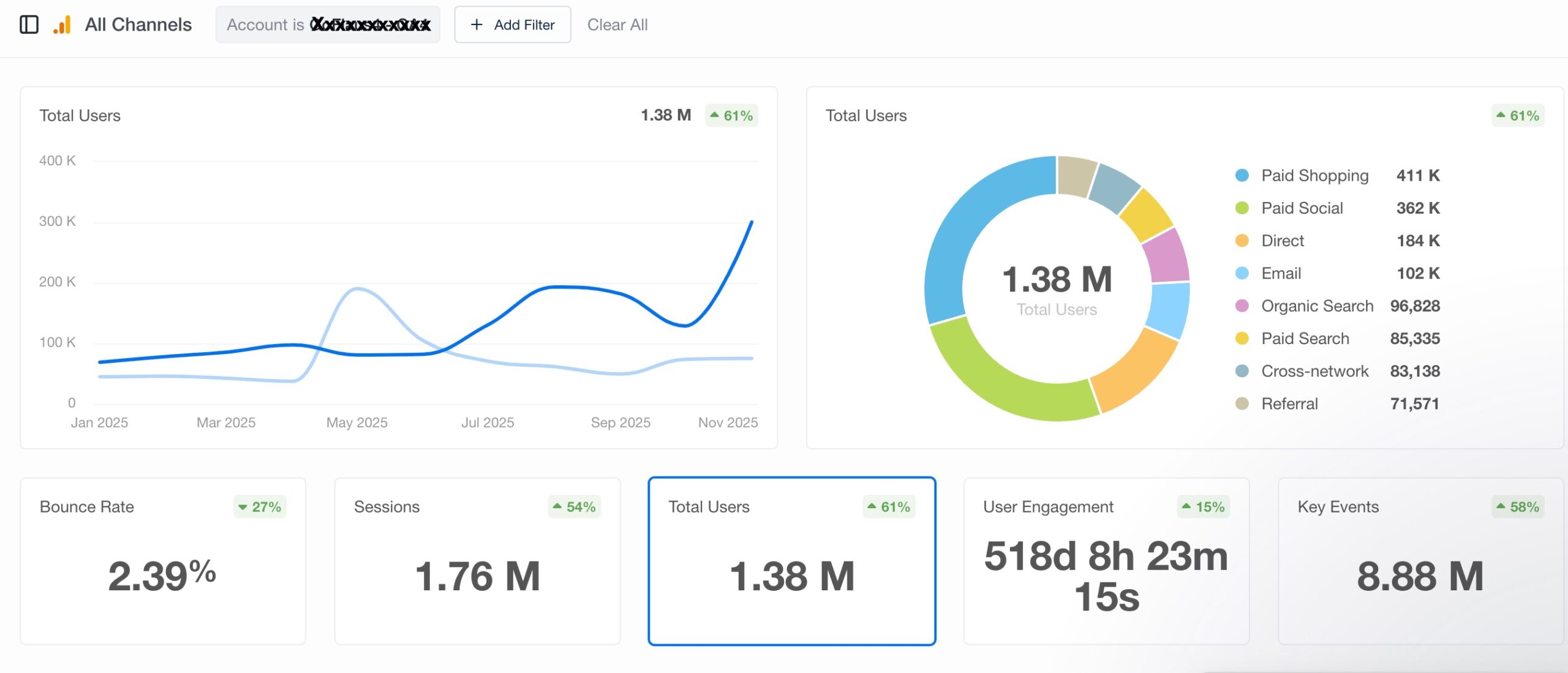Click the Add Filter button

pyautogui.click(x=513, y=24)
